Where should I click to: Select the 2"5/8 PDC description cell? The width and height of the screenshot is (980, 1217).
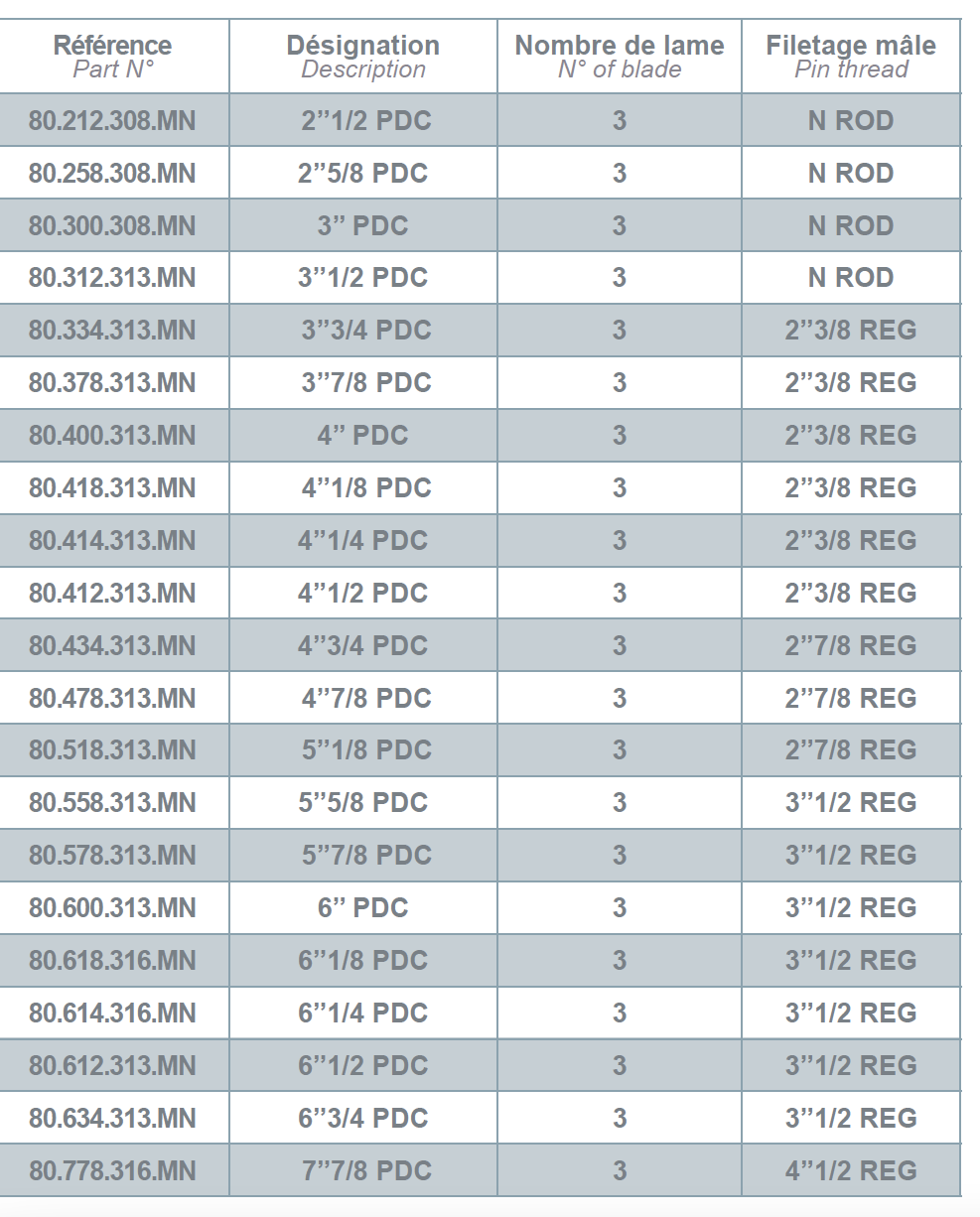point(363,174)
